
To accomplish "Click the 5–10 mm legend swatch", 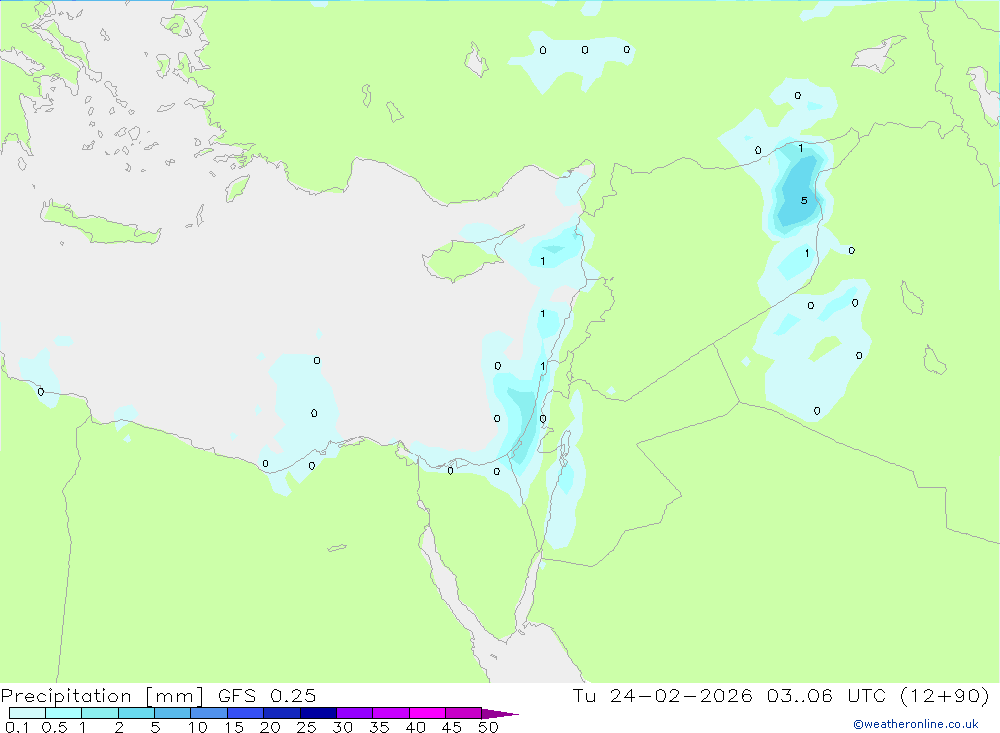I will point(172,713).
